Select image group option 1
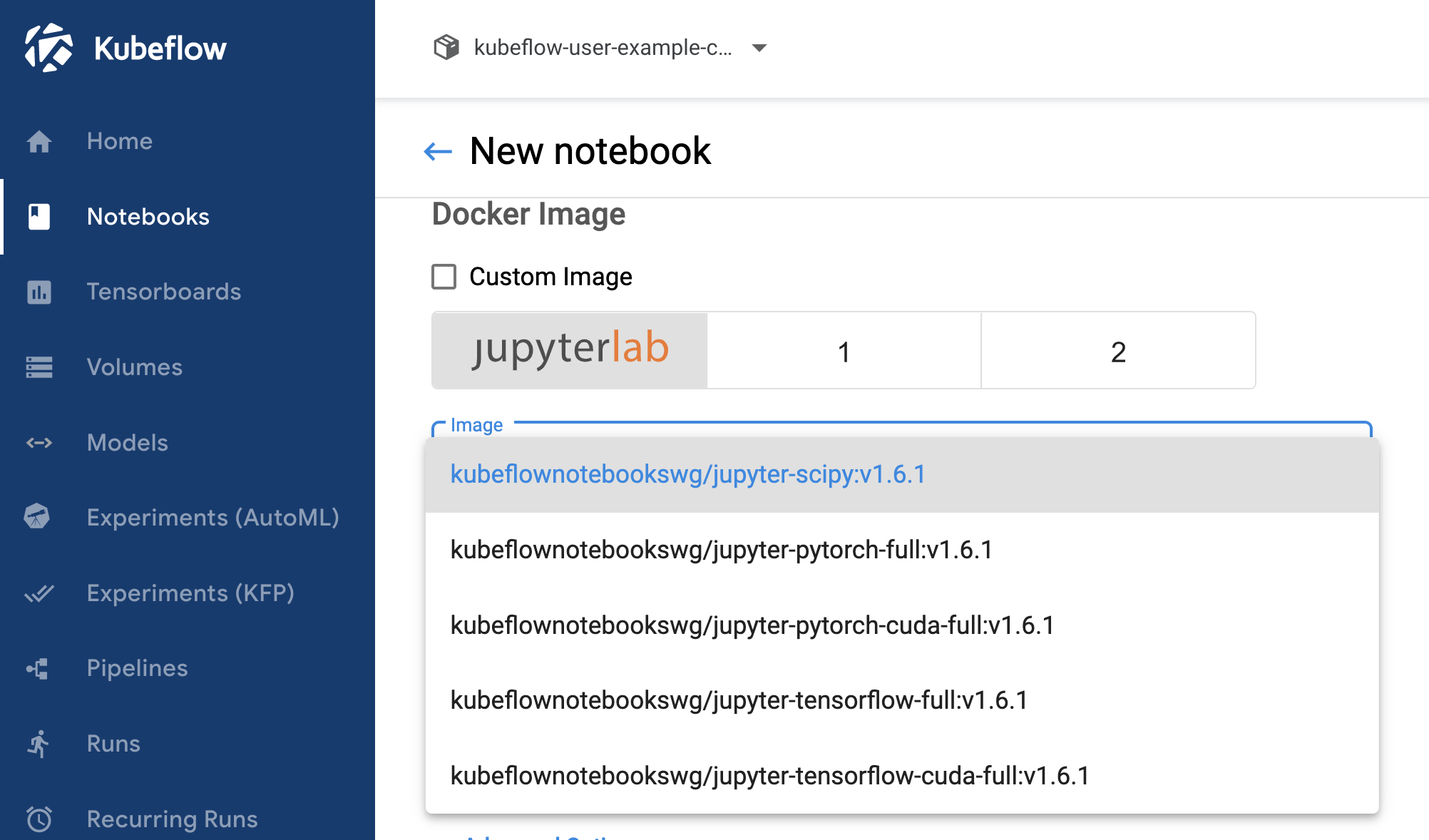The height and width of the screenshot is (840, 1429). click(844, 352)
